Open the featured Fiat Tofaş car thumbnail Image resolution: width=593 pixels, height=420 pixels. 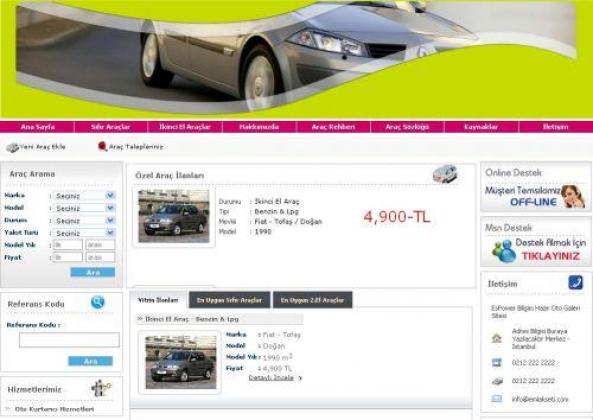point(174,216)
